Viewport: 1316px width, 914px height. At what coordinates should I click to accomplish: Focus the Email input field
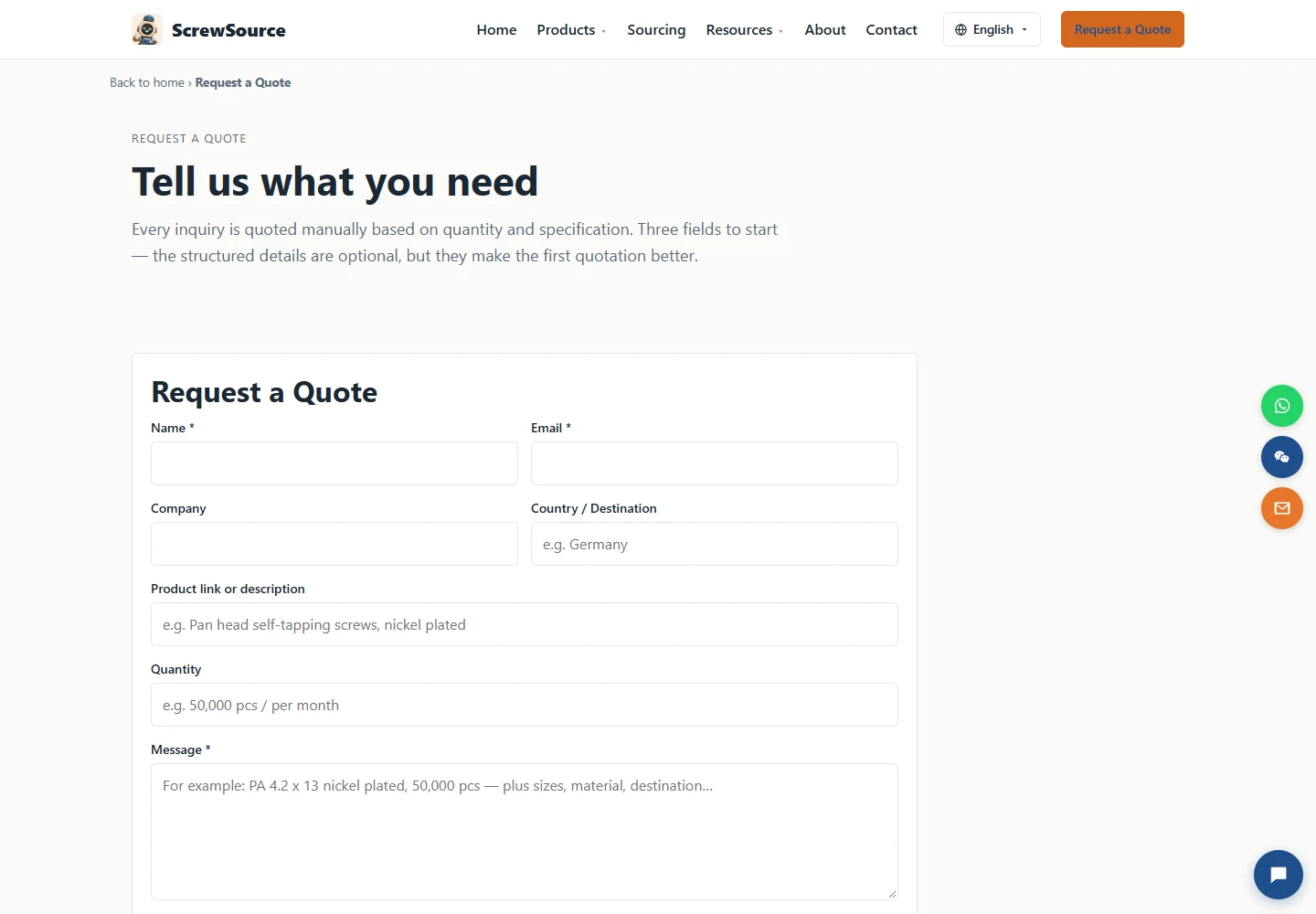715,463
